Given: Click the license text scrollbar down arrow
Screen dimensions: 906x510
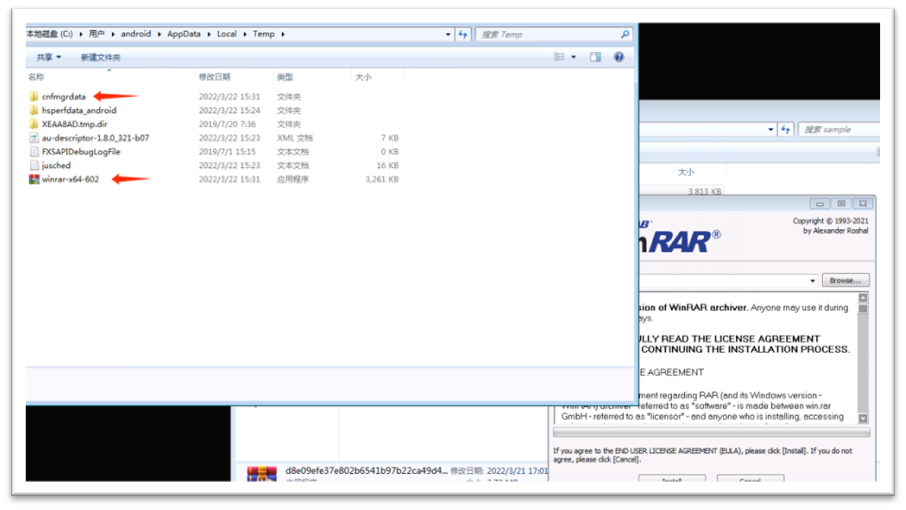Looking at the screenshot, I should 863,419.
